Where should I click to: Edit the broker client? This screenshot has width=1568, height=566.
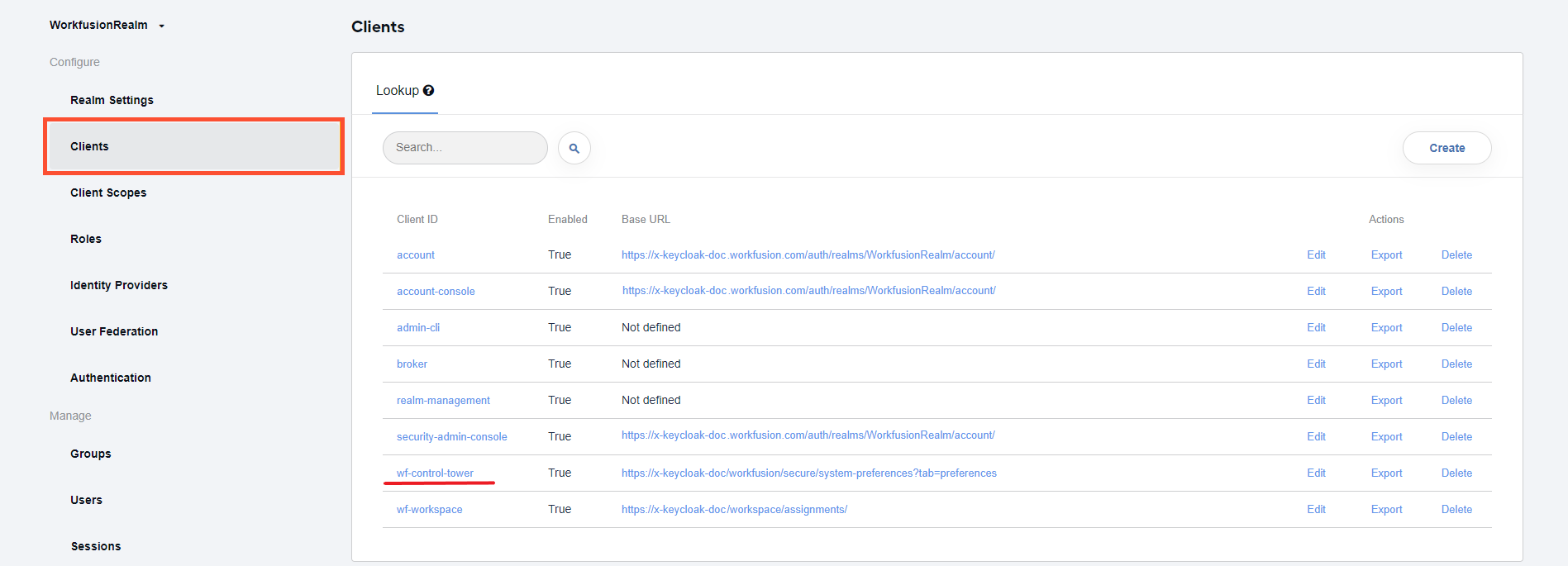(x=1316, y=364)
